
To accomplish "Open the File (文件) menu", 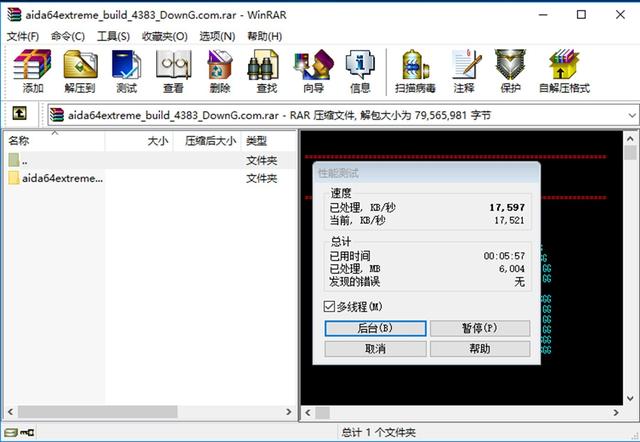I will [x=23, y=36].
